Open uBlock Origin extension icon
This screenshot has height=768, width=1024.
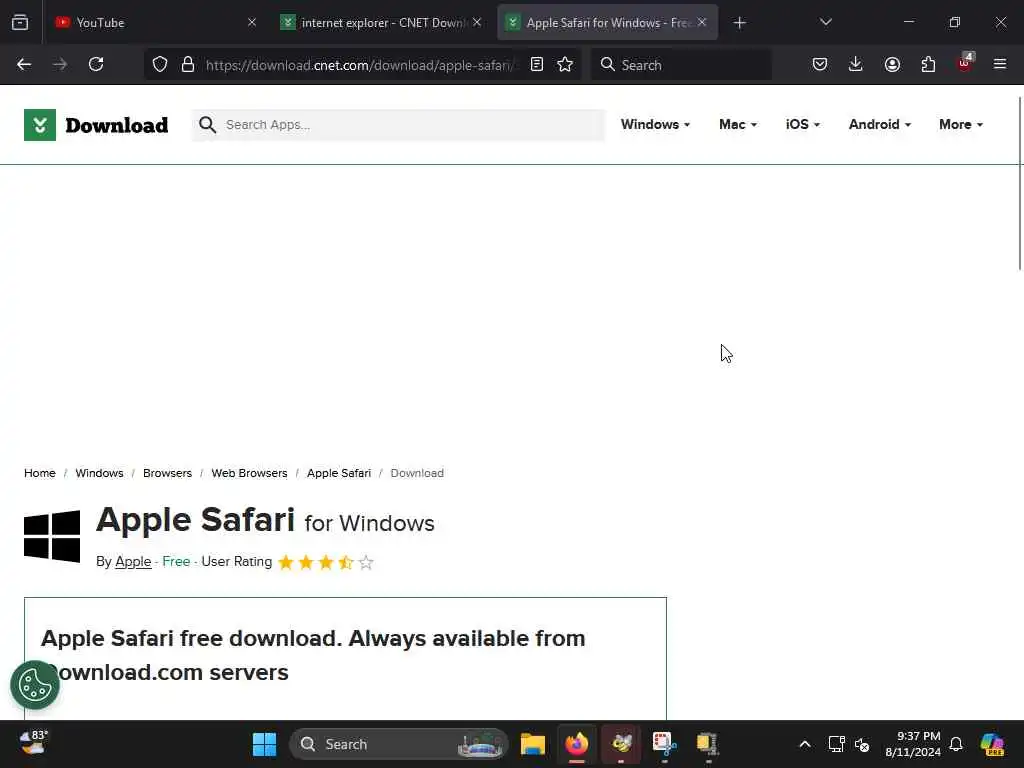(x=965, y=63)
